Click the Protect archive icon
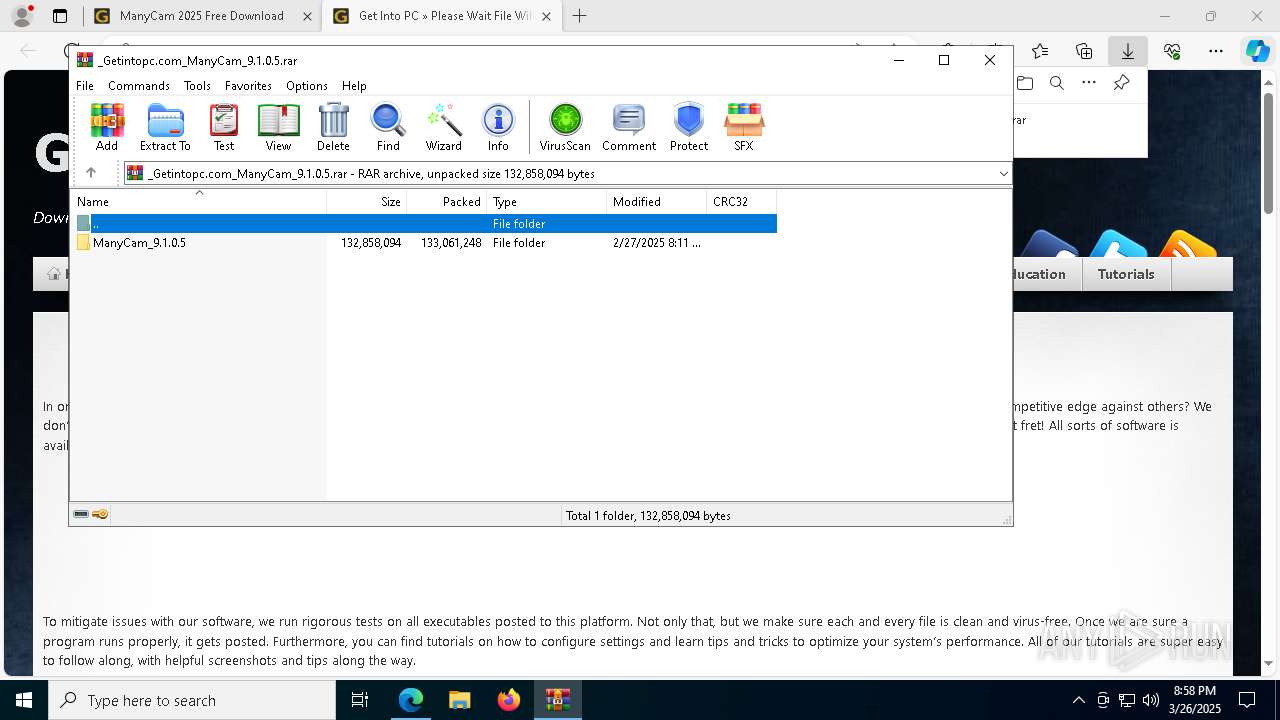Screen dimensions: 1280x720 [x=689, y=128]
